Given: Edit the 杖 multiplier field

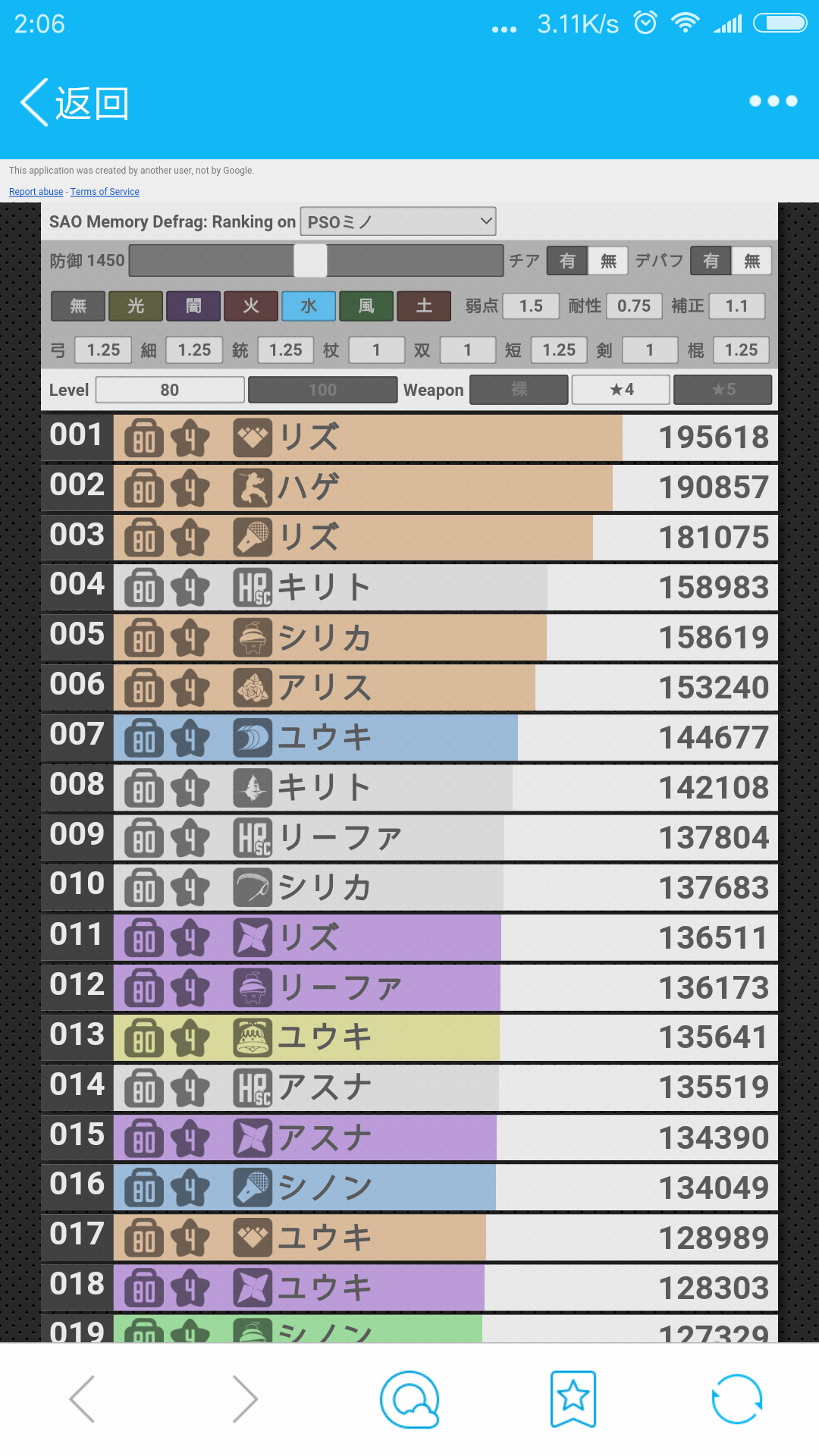Looking at the screenshot, I should [x=376, y=350].
